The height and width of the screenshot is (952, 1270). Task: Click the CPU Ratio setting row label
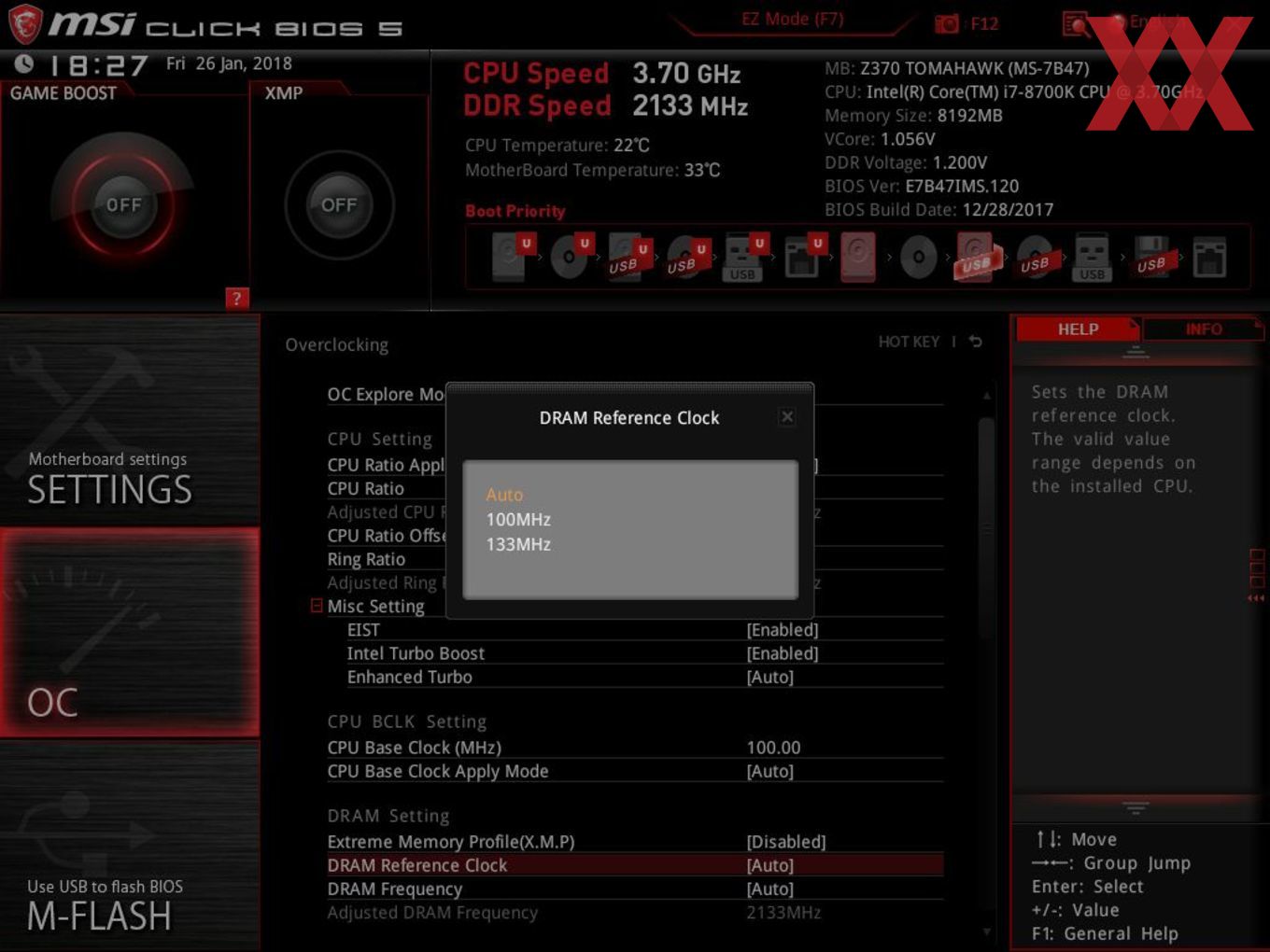(365, 488)
